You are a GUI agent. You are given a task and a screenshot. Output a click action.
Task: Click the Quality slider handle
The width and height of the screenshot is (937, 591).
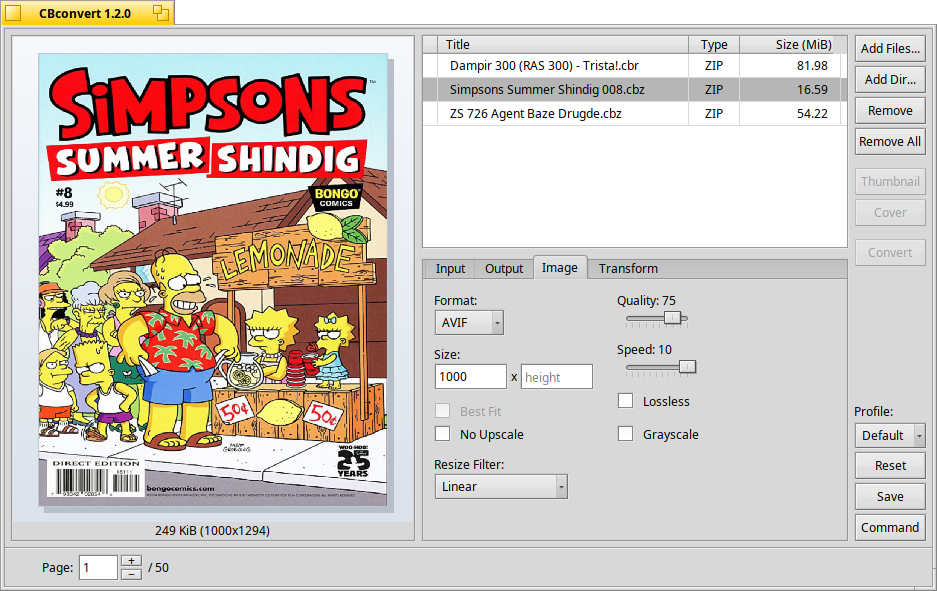point(672,317)
